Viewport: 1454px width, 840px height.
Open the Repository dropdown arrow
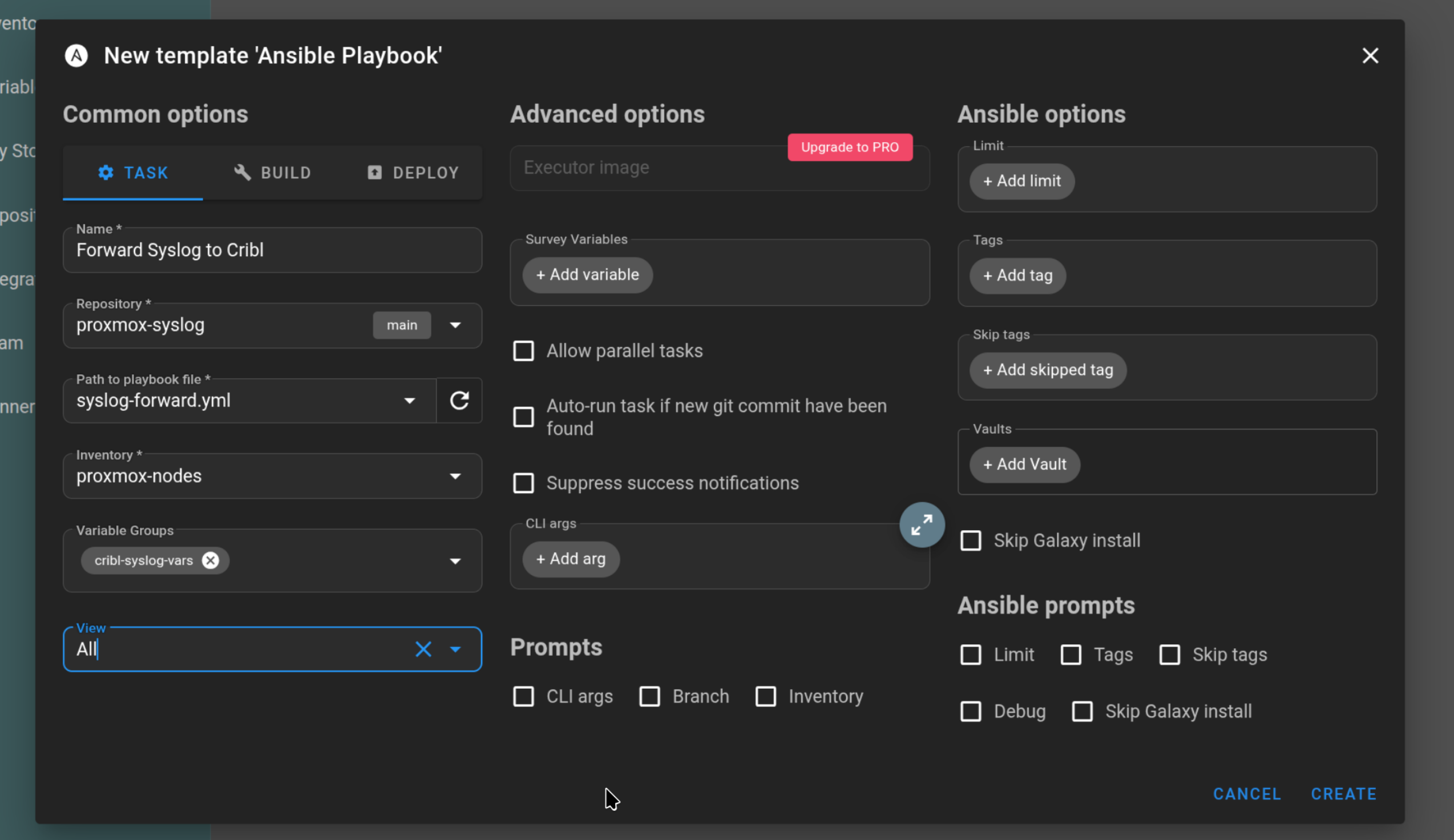coord(455,325)
